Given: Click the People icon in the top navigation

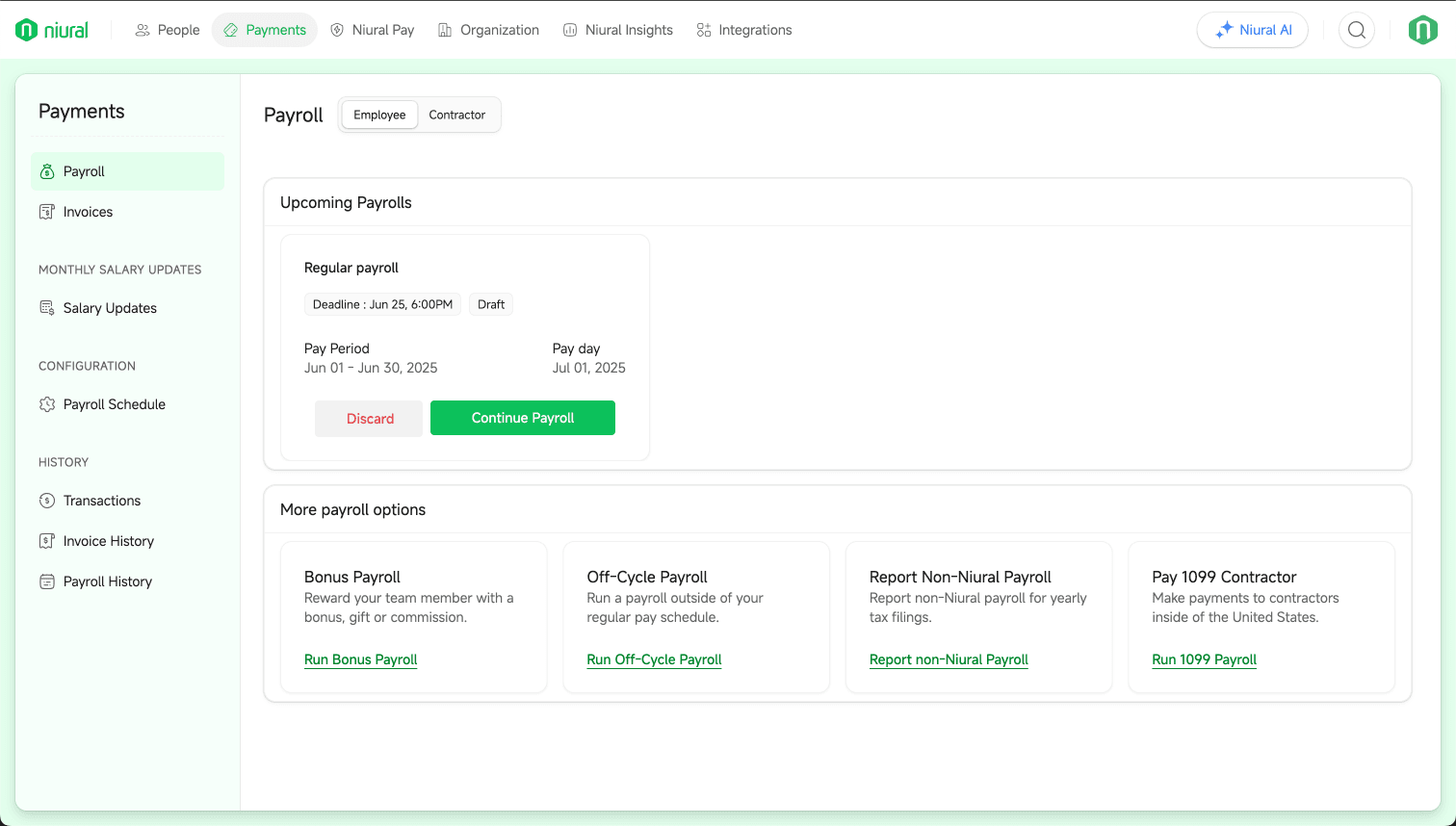Looking at the screenshot, I should (143, 30).
